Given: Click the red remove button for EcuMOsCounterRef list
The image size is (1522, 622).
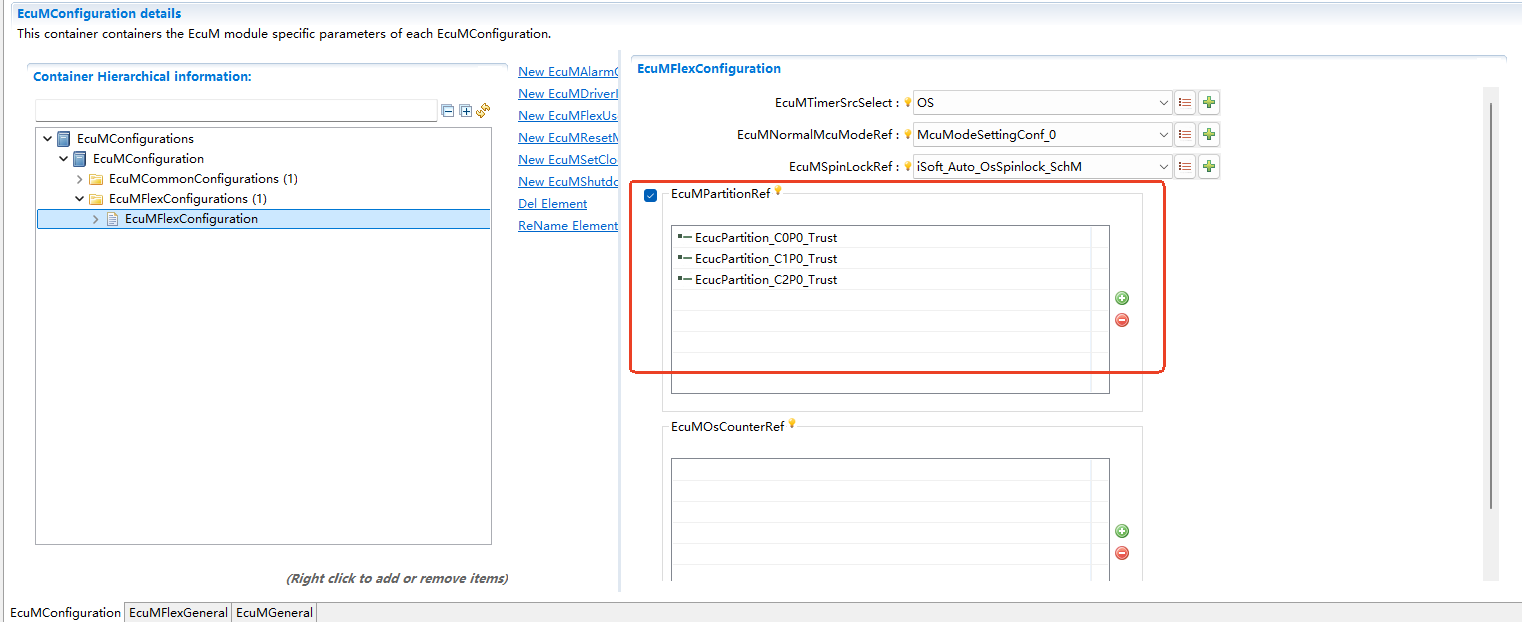Looking at the screenshot, I should click(1122, 553).
